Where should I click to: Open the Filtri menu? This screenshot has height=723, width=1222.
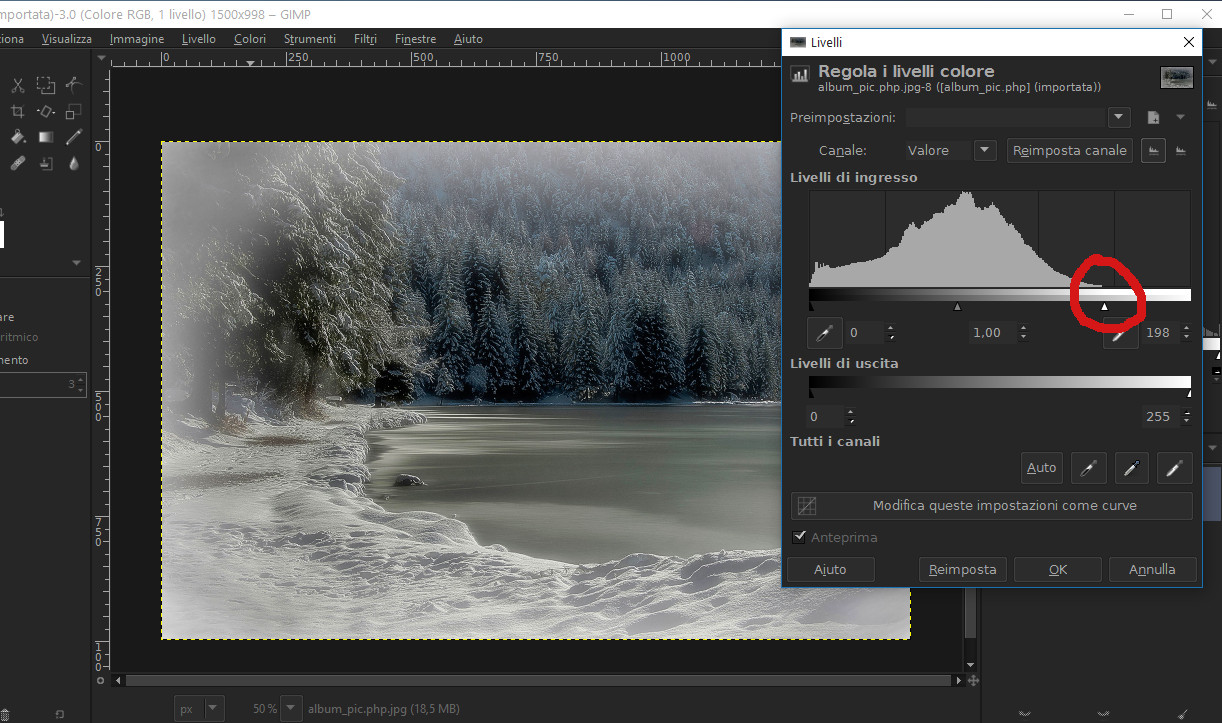tap(365, 39)
